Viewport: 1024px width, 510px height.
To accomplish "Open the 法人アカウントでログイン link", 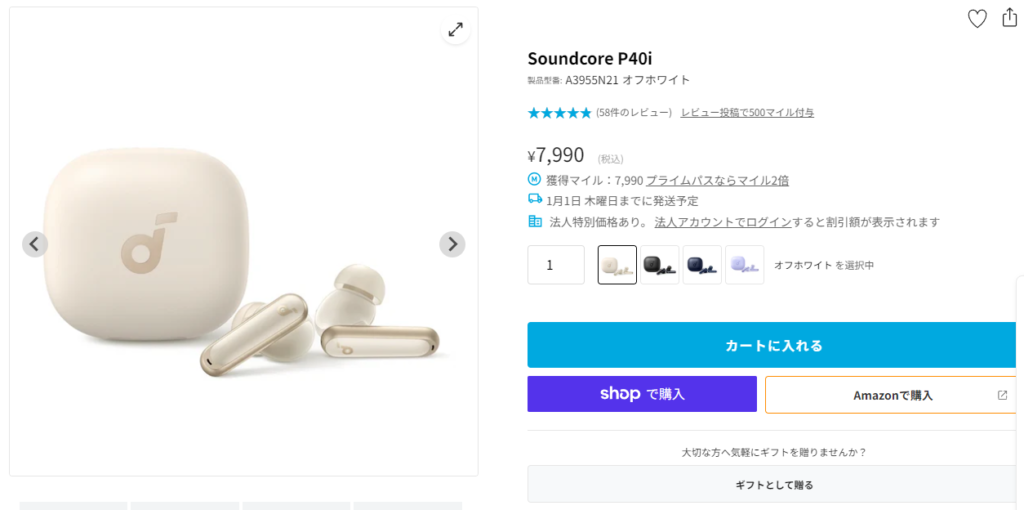I will (x=723, y=222).
